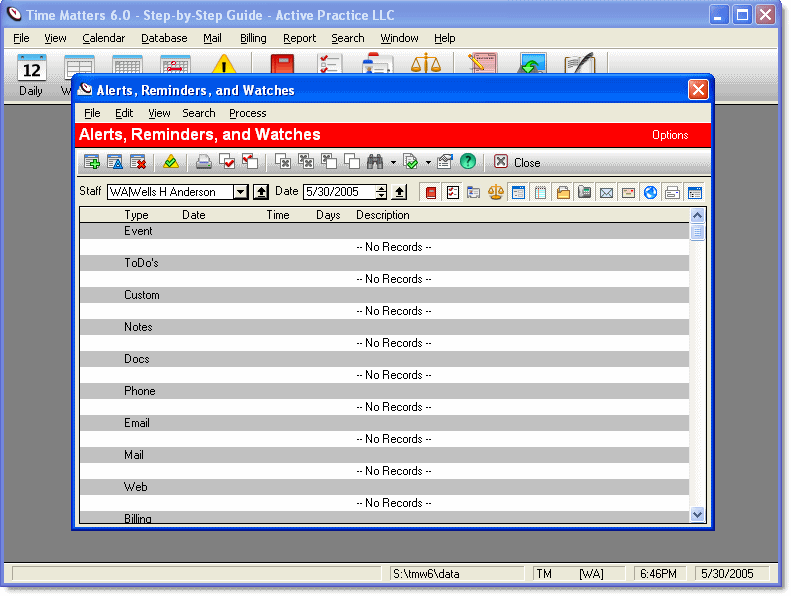Toggle the Phone filter button
791x596 pixels.
585,192
